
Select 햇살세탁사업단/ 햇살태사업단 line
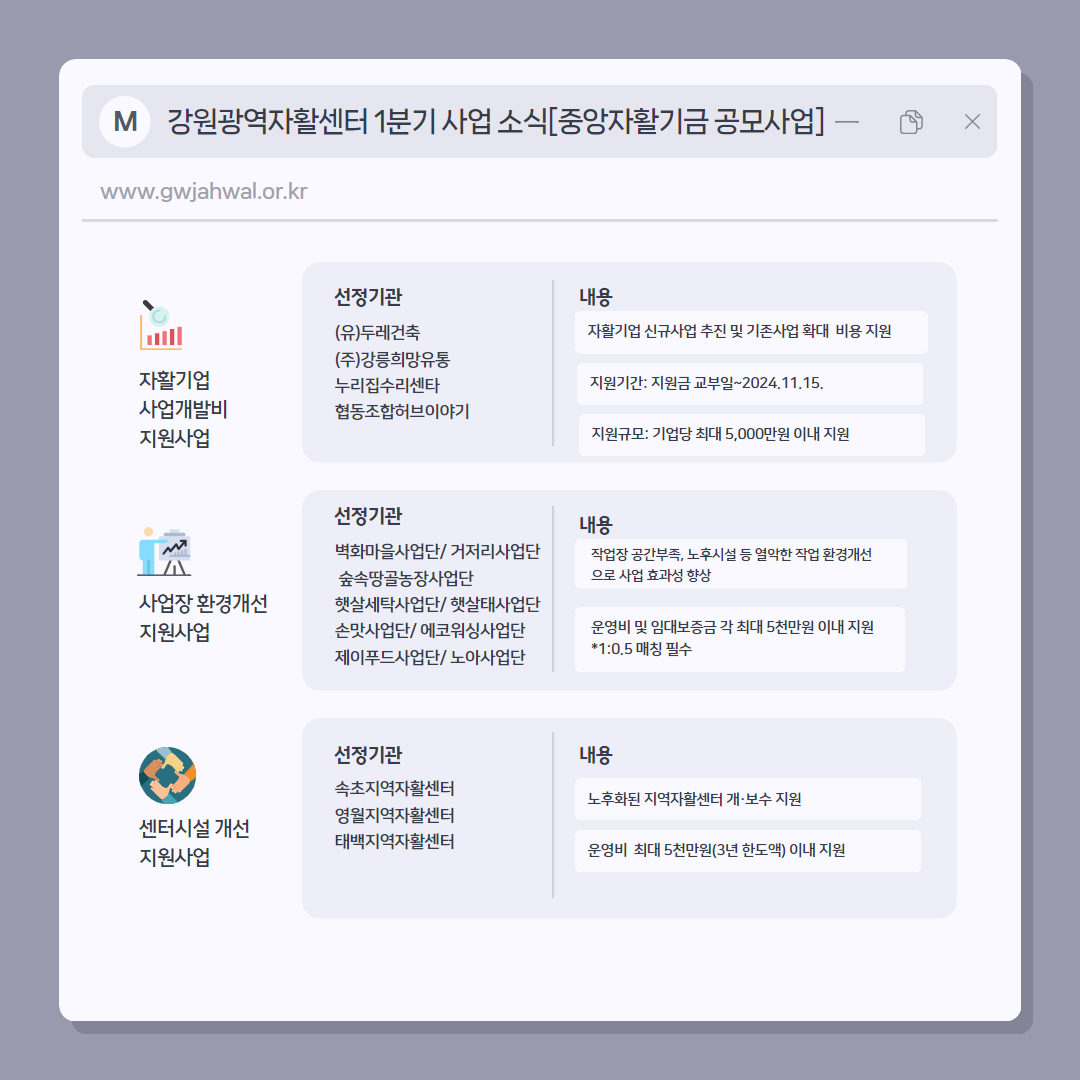(437, 604)
